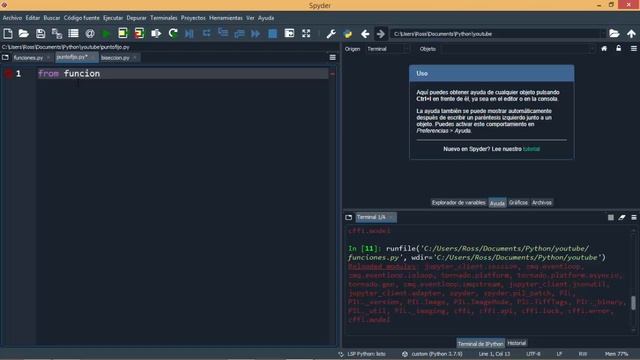Click the @ symbol finder icon
640x360 pixels.
tap(90, 33)
